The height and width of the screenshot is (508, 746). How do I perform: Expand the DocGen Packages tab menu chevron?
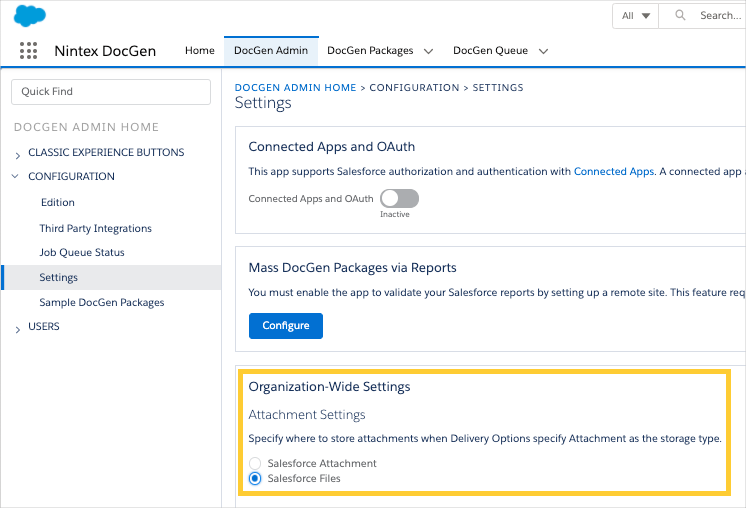428,51
